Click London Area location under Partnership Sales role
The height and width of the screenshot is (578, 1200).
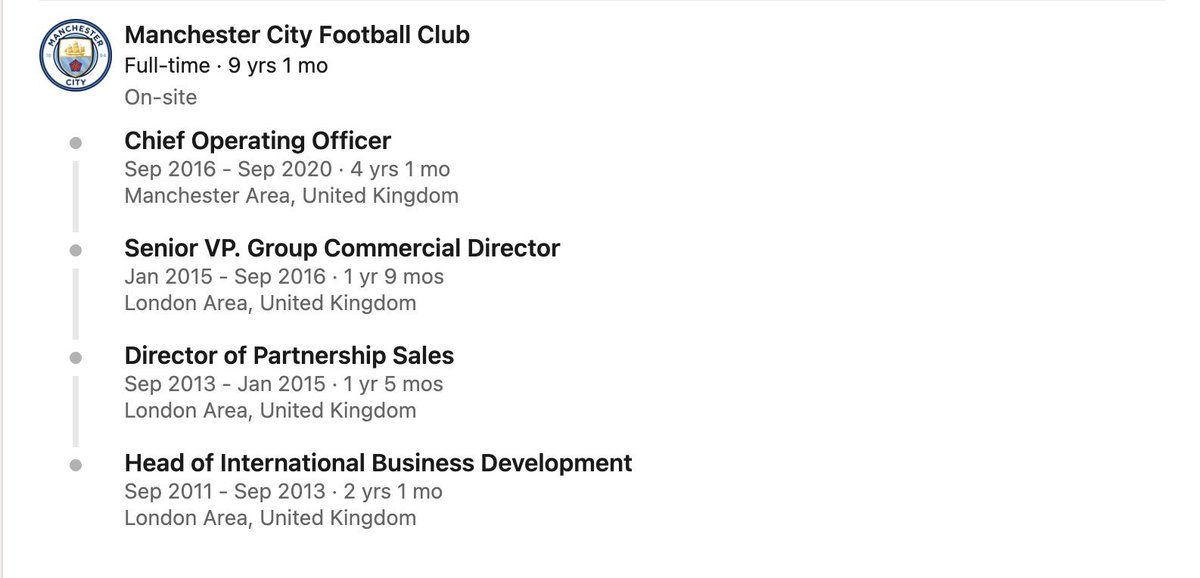tap(270, 411)
